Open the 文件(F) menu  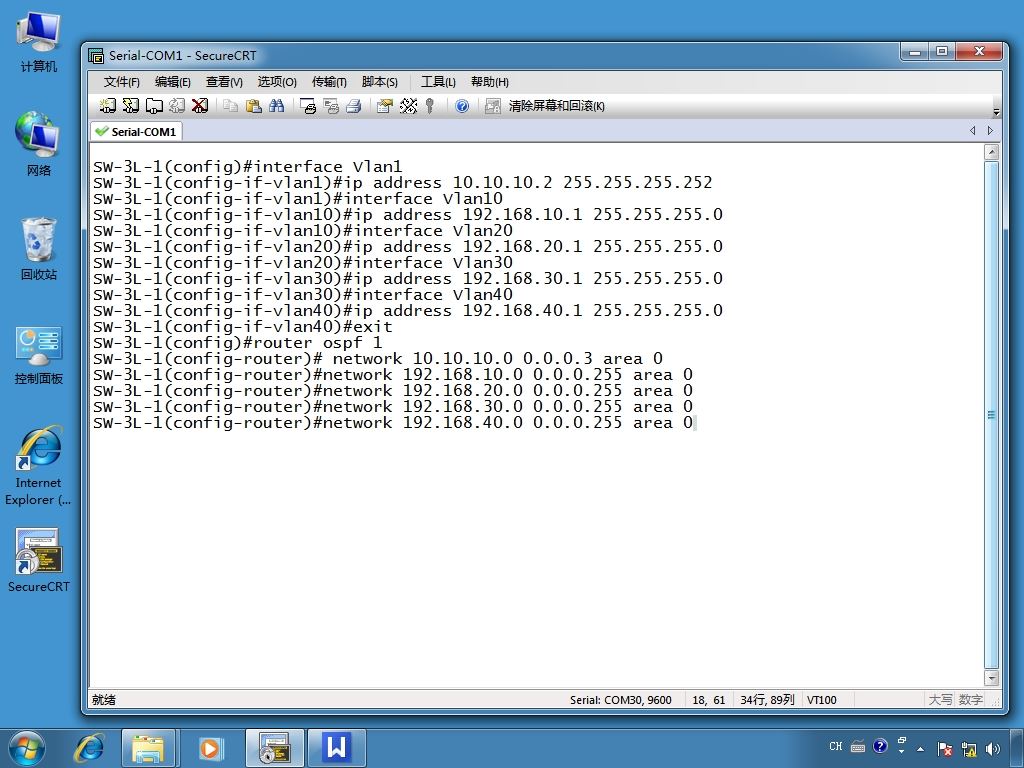[121, 82]
